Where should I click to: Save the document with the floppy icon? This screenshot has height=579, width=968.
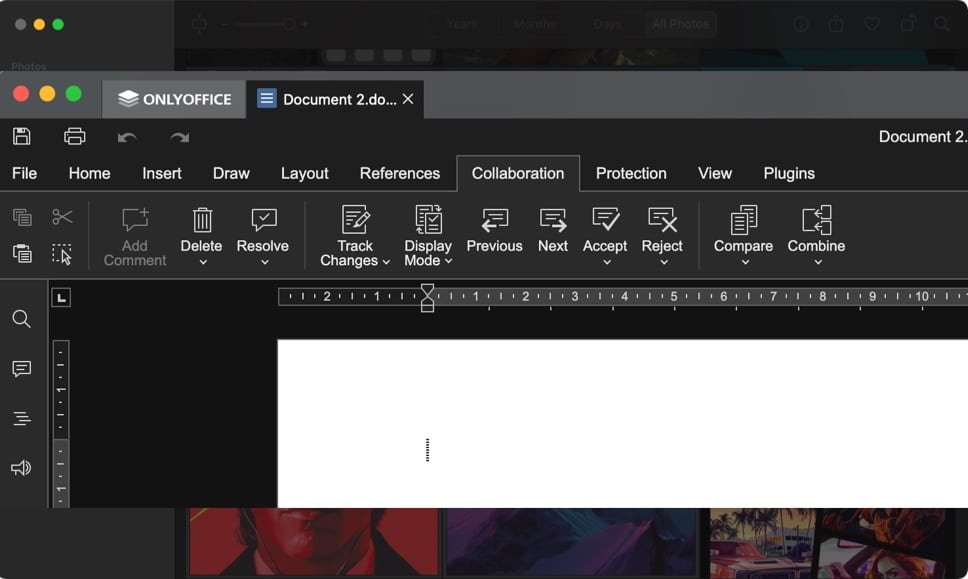coord(22,136)
